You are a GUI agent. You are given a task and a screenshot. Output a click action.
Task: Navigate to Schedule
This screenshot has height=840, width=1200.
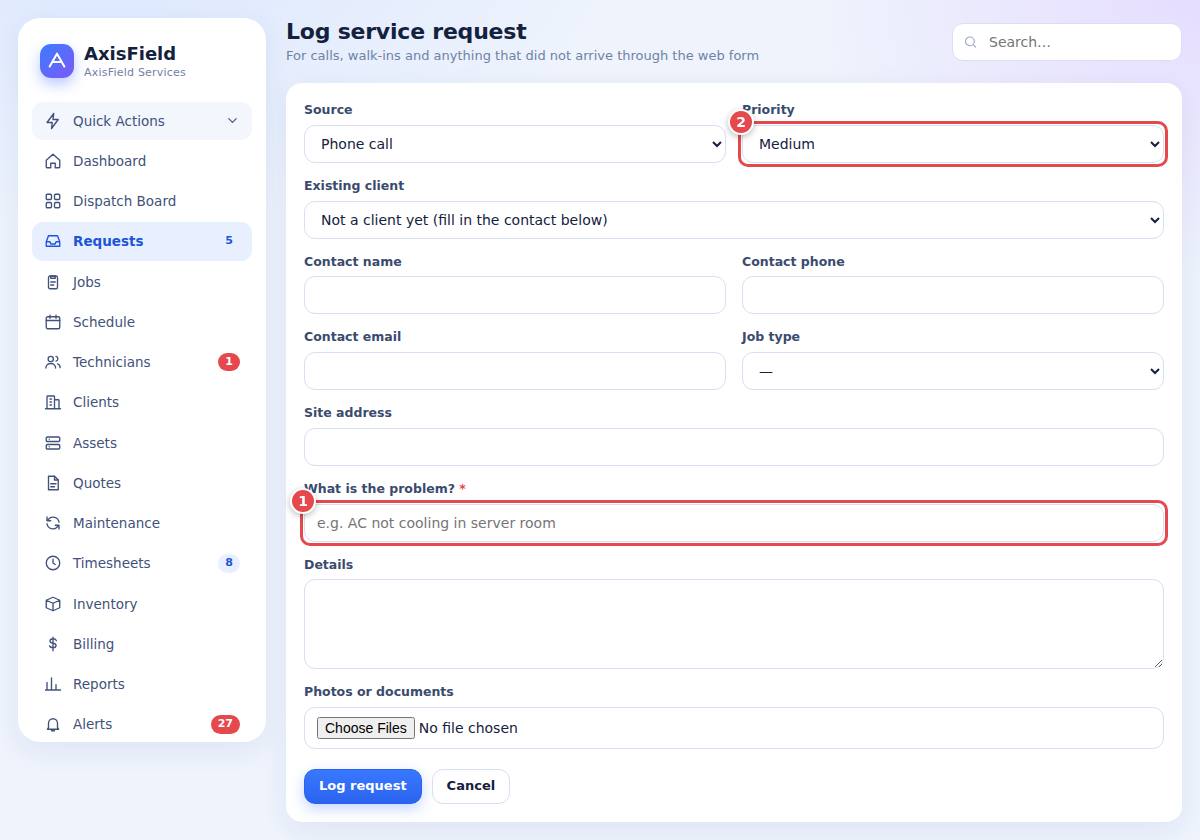(x=142, y=322)
